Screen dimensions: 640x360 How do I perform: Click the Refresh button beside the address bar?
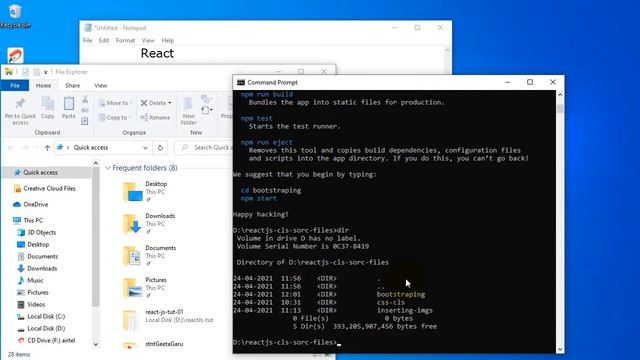[x=160, y=148]
